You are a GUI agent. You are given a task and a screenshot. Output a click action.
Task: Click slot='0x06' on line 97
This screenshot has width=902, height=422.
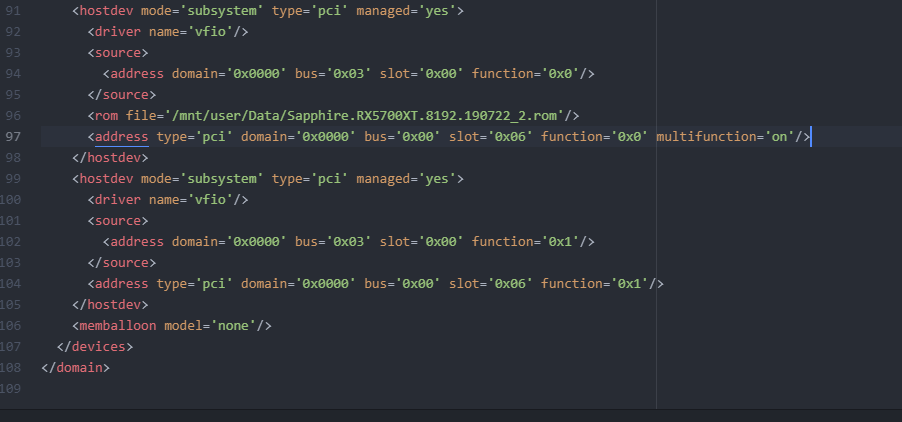tap(491, 137)
